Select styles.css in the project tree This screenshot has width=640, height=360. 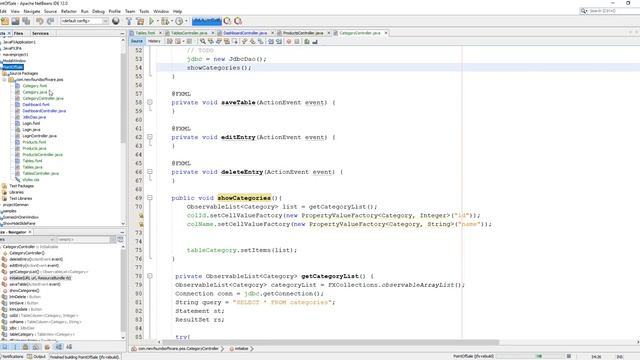(x=31, y=180)
